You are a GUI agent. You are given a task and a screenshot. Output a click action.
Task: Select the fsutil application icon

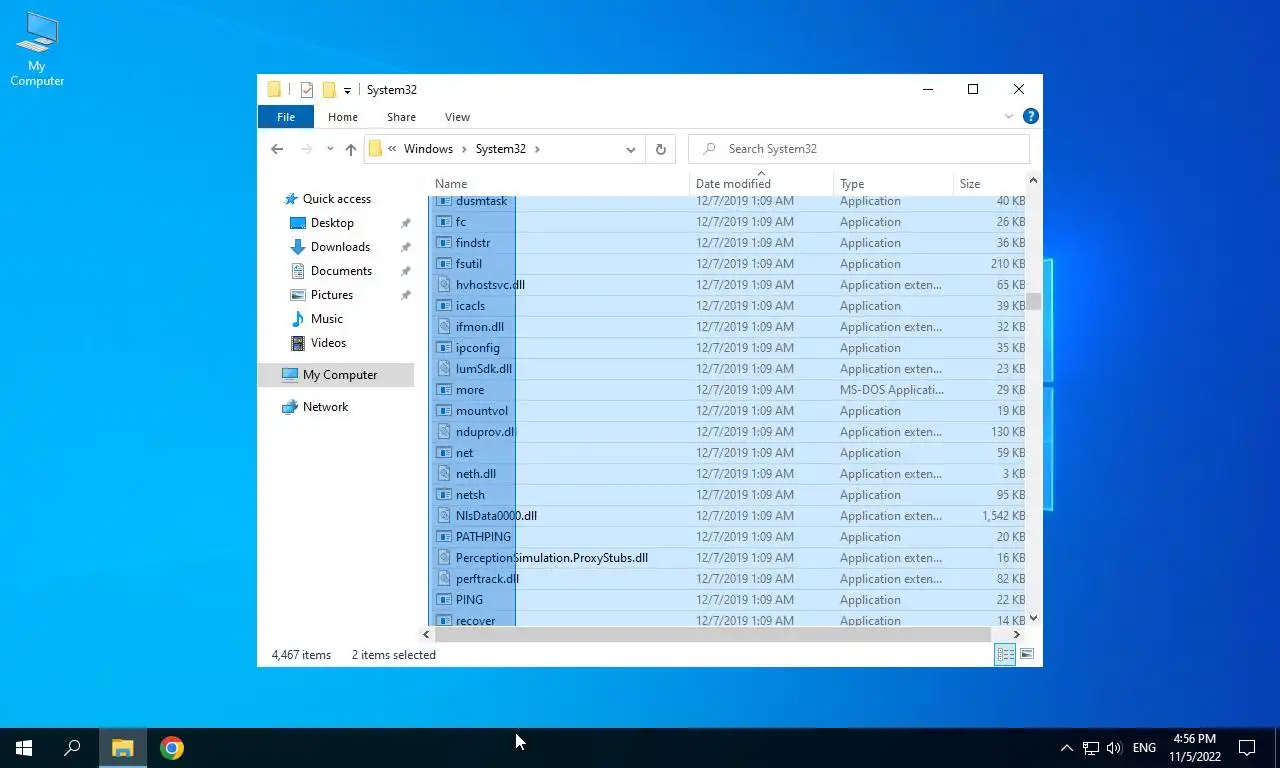tap(446, 264)
